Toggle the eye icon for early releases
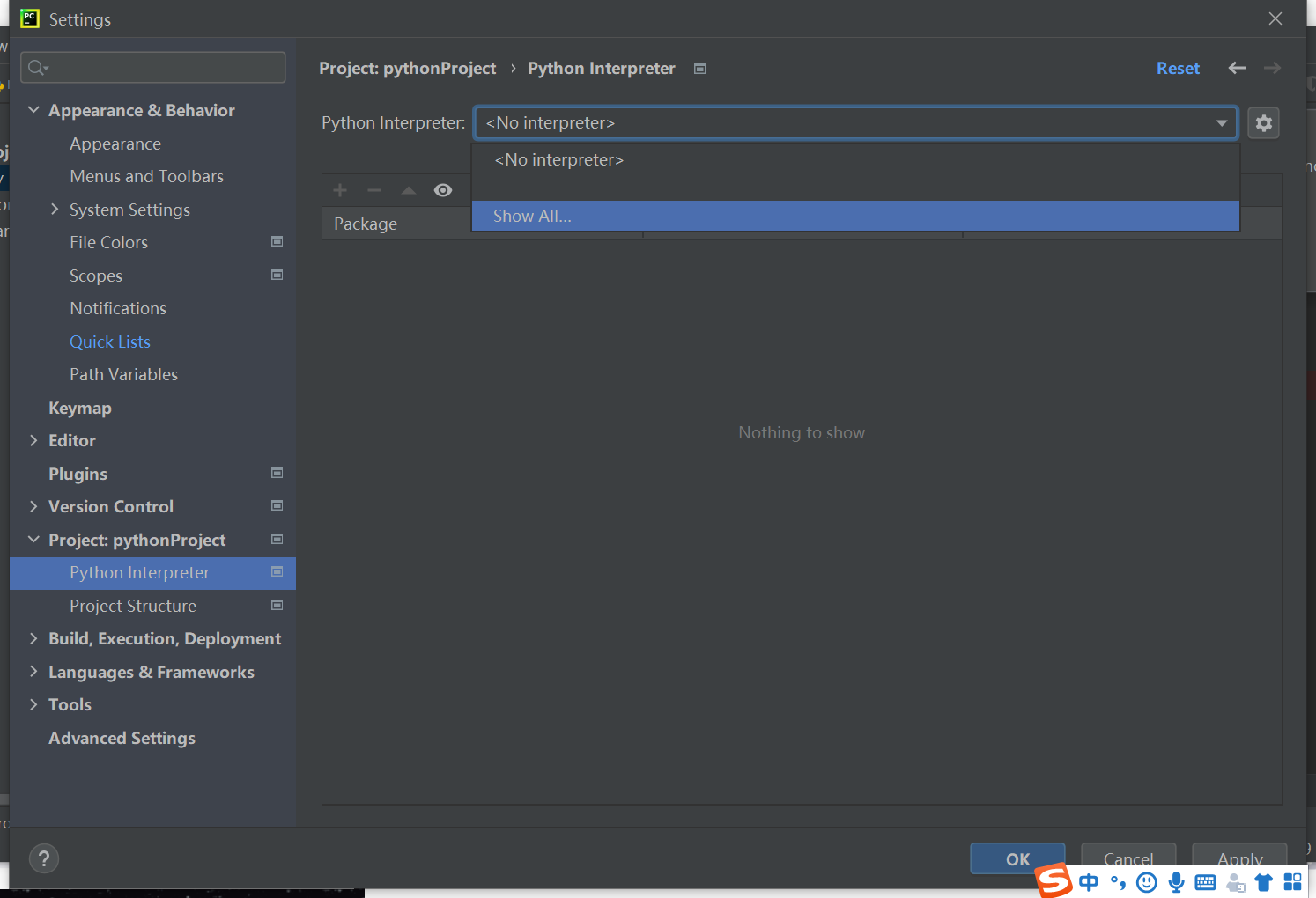1316x898 pixels. (x=443, y=189)
